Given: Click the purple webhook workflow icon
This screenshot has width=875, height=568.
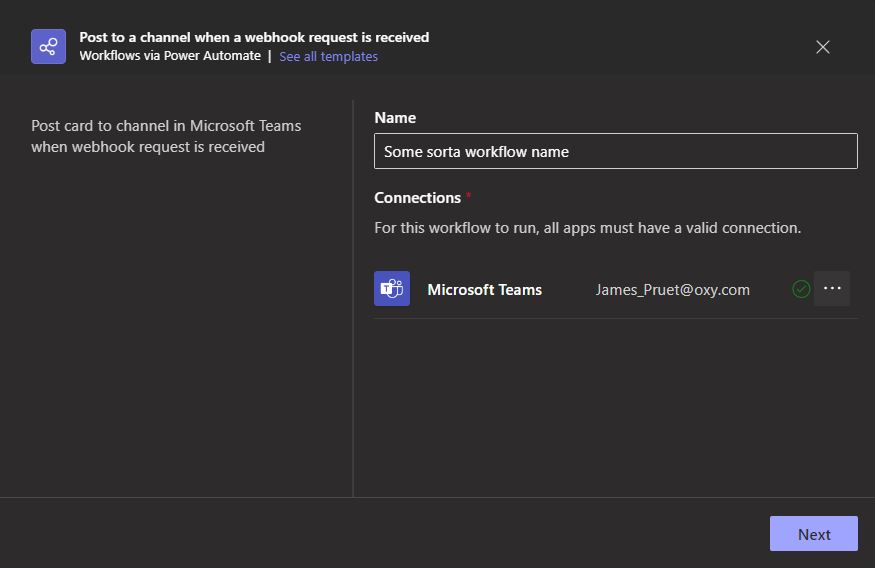Looking at the screenshot, I should (x=49, y=46).
